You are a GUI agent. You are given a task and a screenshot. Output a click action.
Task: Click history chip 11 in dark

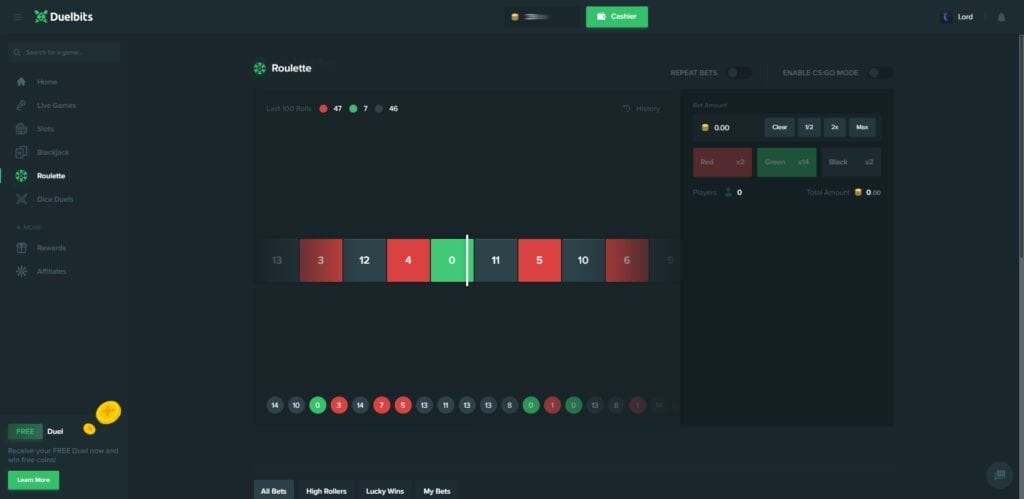point(445,406)
